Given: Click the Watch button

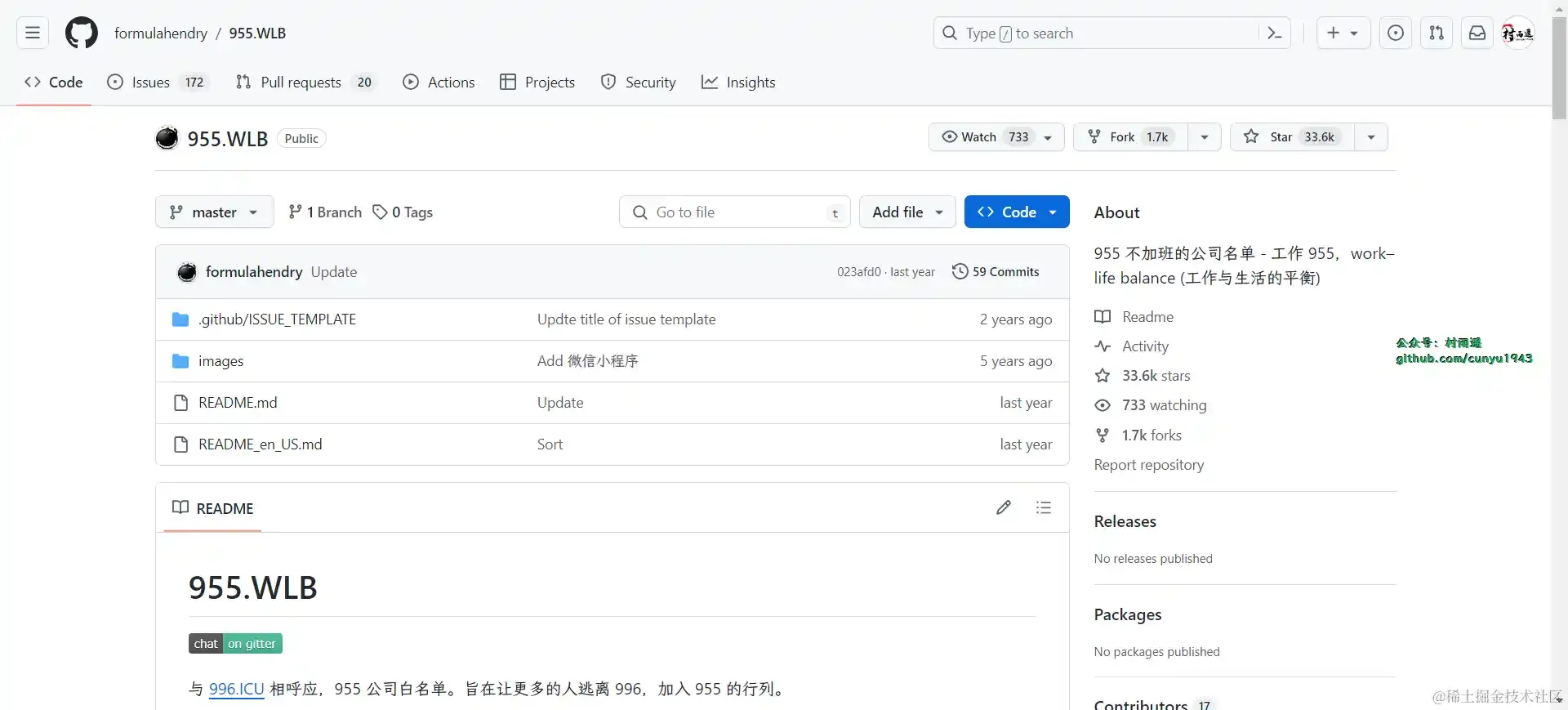Looking at the screenshot, I should pyautogui.click(x=996, y=137).
